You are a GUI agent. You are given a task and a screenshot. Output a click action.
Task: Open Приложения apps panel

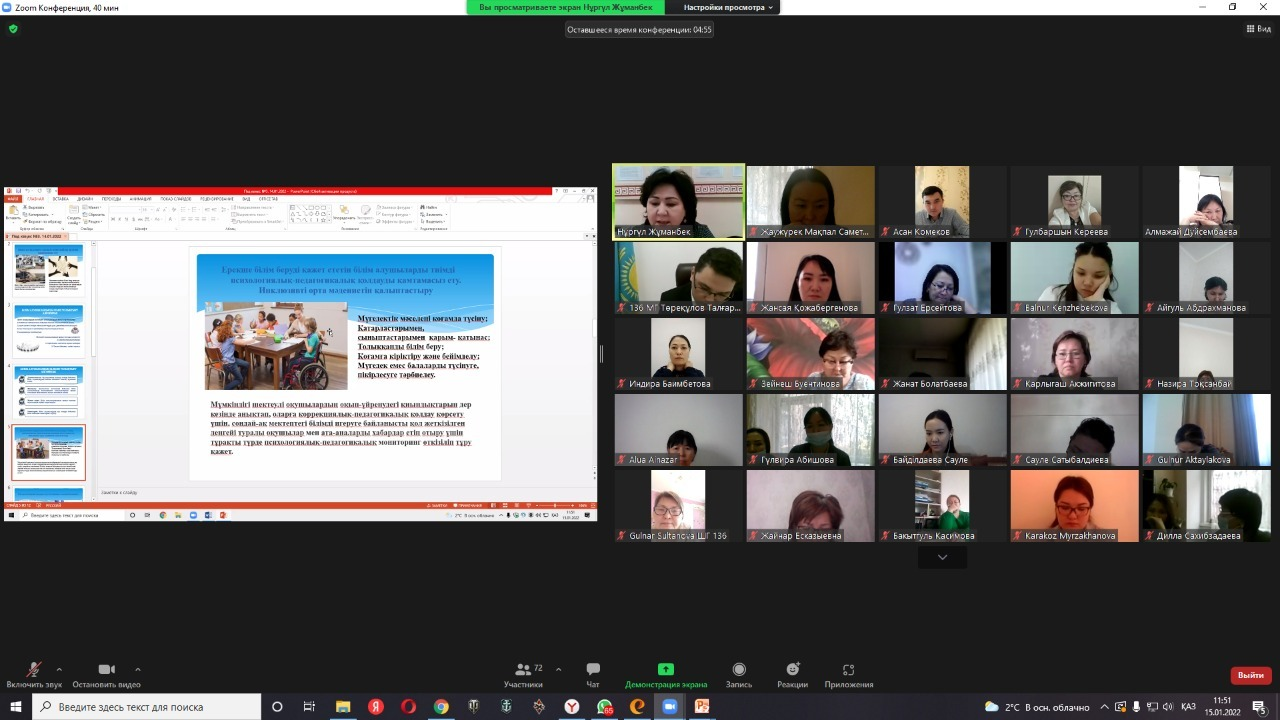(x=848, y=674)
